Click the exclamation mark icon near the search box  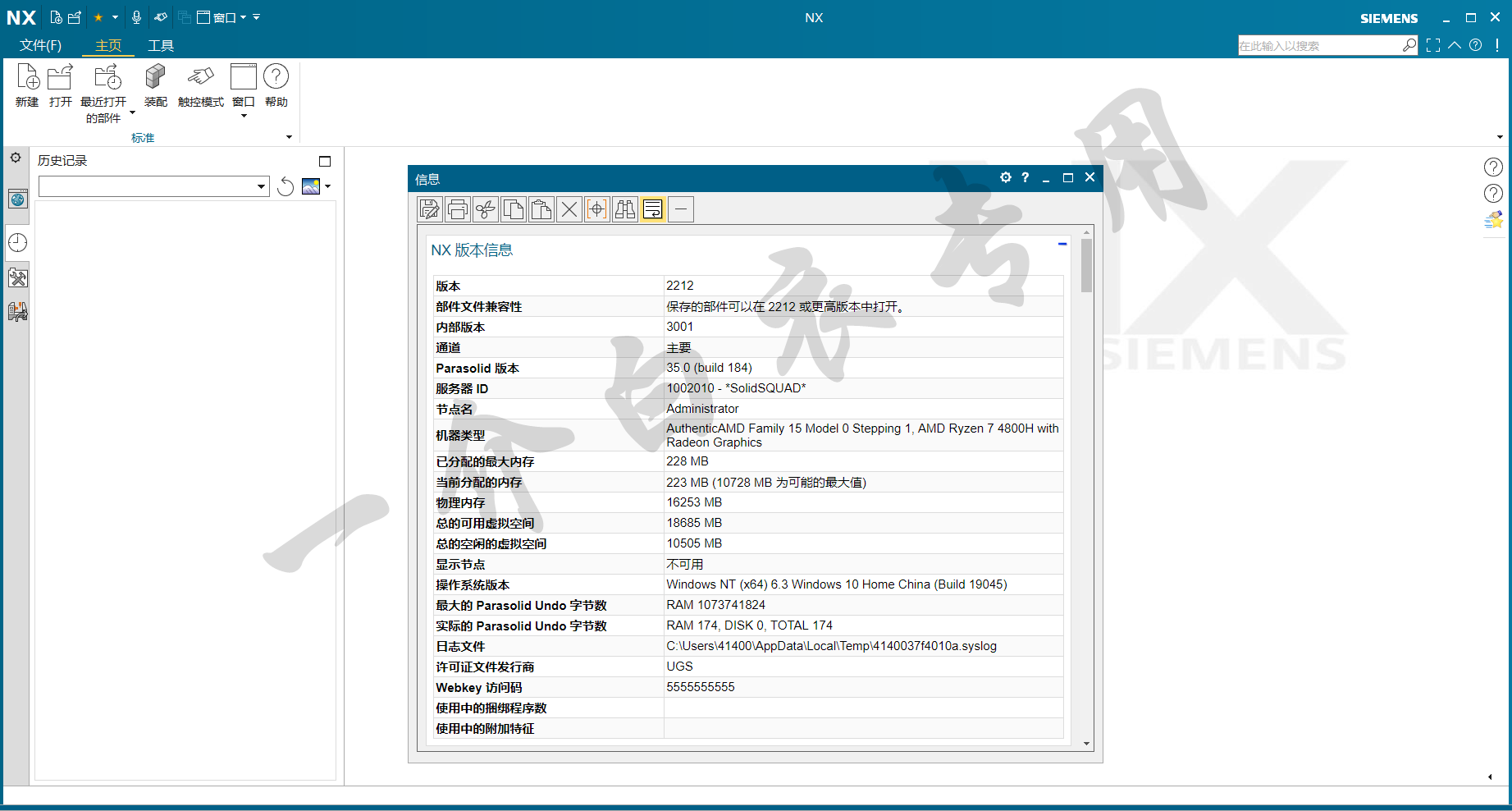pyautogui.click(x=1497, y=45)
